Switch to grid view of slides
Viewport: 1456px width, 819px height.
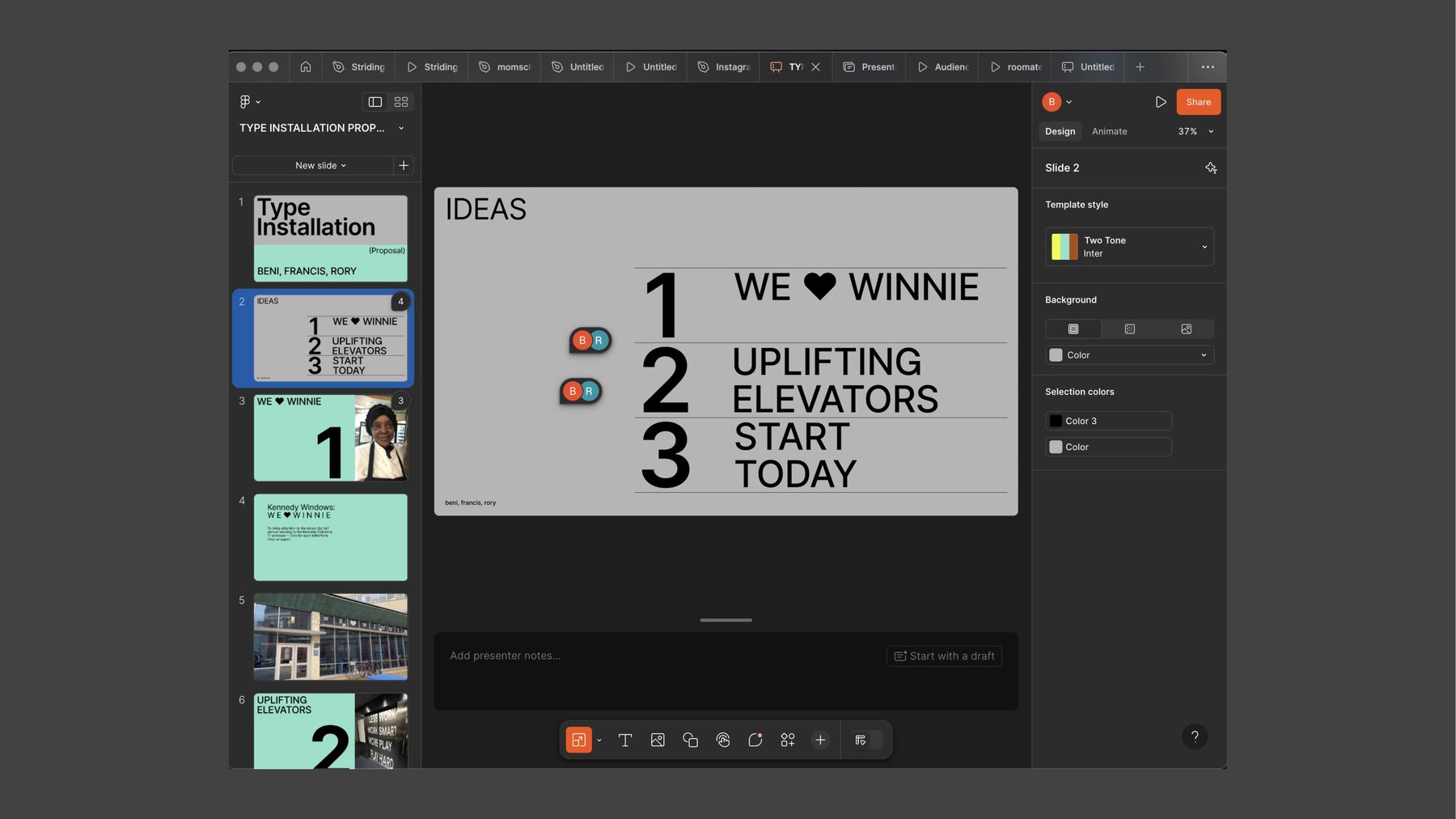pos(400,101)
